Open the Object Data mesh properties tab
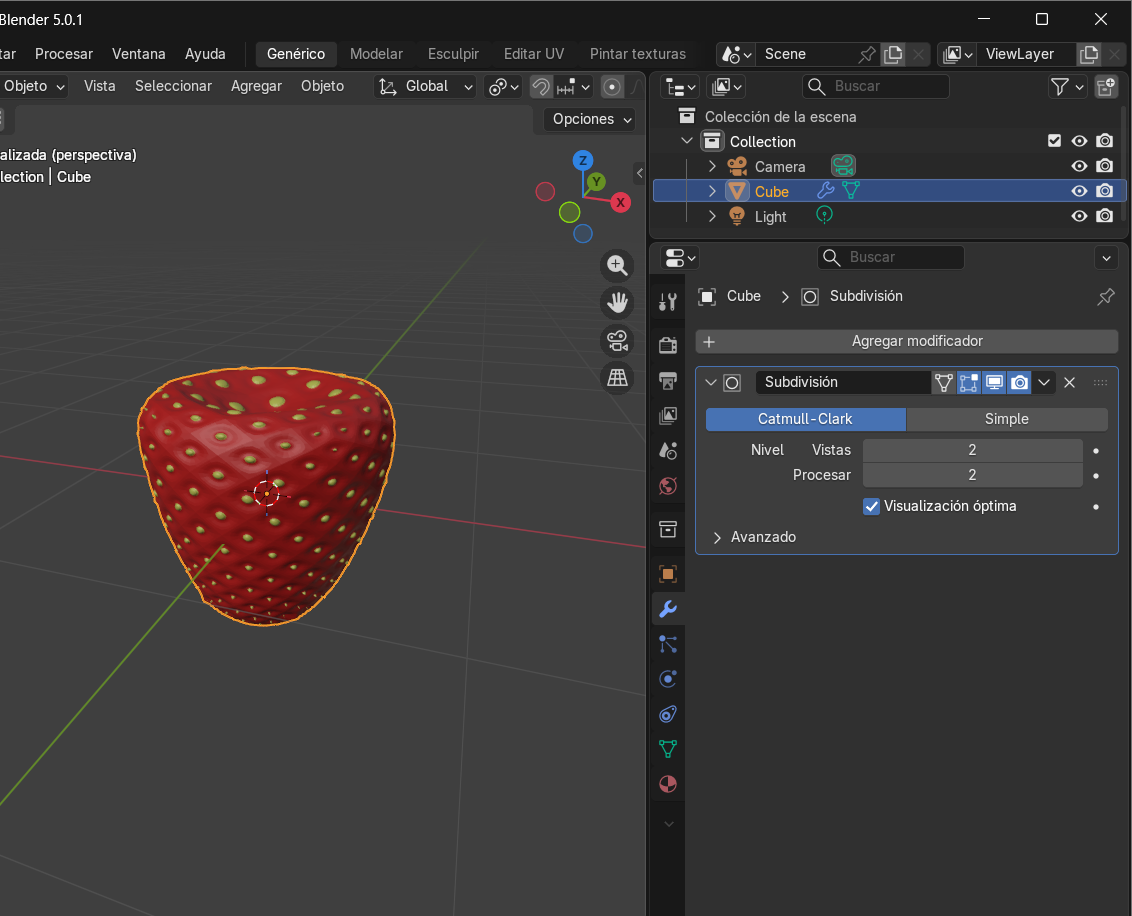This screenshot has width=1132, height=916. (668, 748)
